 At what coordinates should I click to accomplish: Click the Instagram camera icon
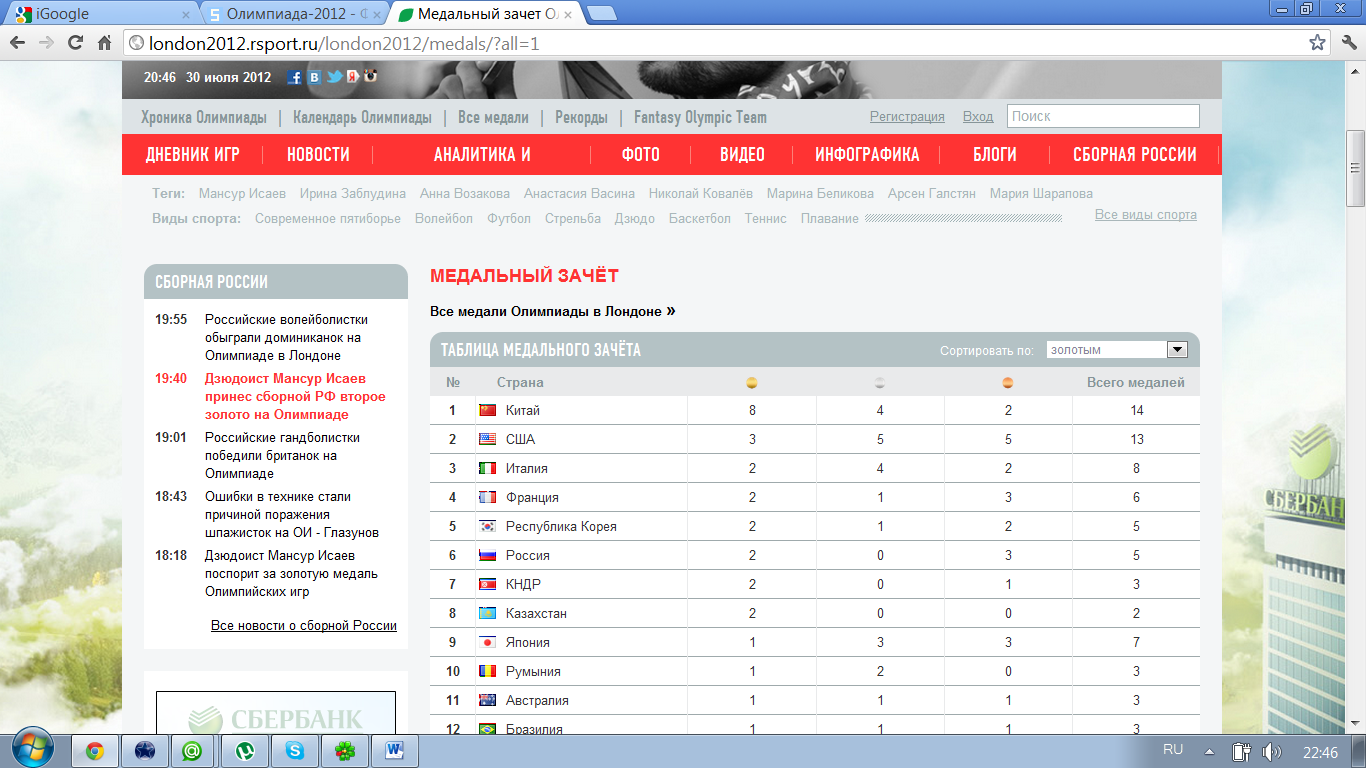tap(370, 76)
